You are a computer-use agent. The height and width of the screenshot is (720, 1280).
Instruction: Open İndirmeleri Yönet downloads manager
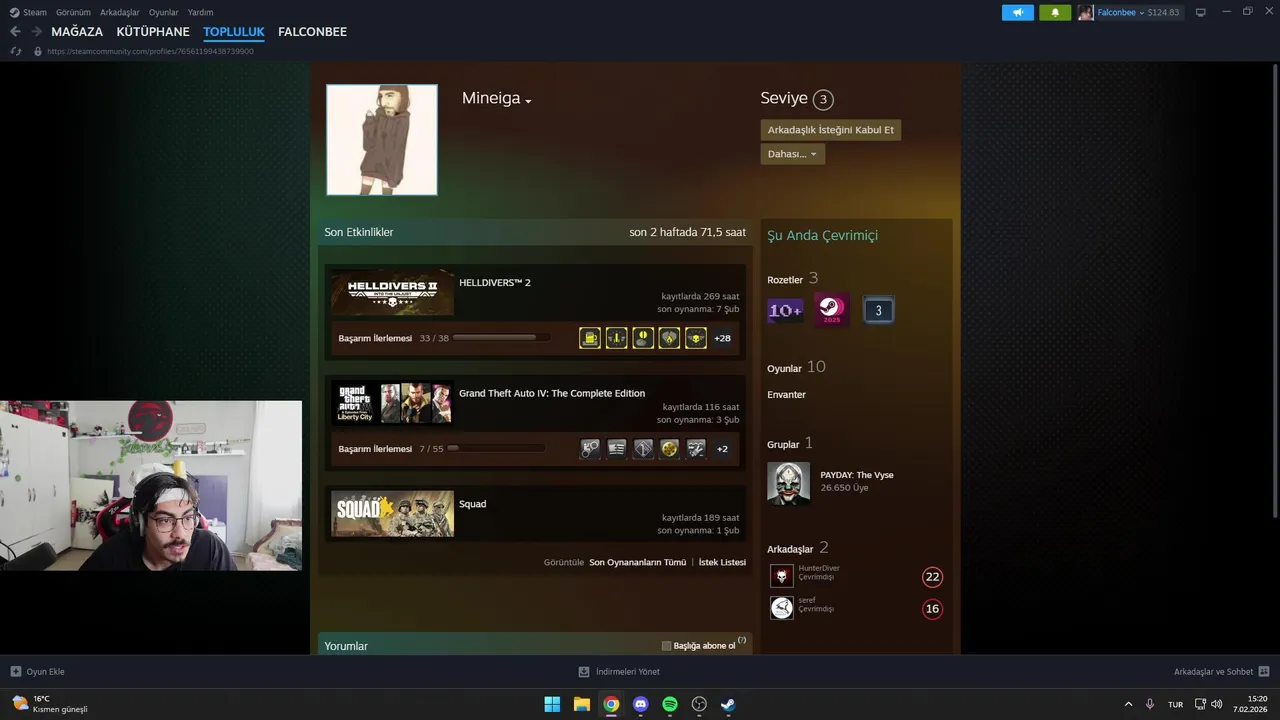[619, 672]
